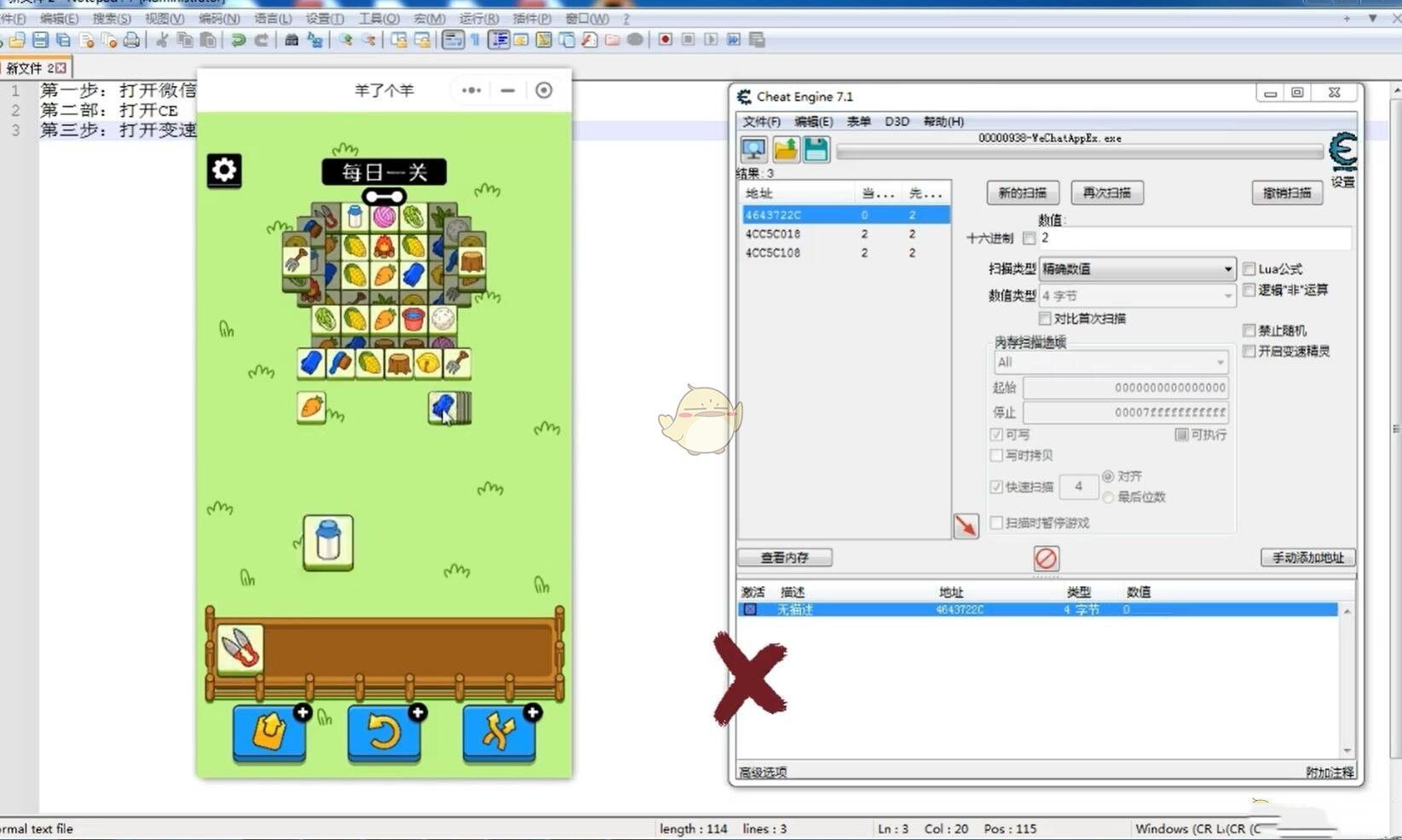Click the 手动添加地址 button
This screenshot has width=1402, height=840.
(x=1307, y=557)
